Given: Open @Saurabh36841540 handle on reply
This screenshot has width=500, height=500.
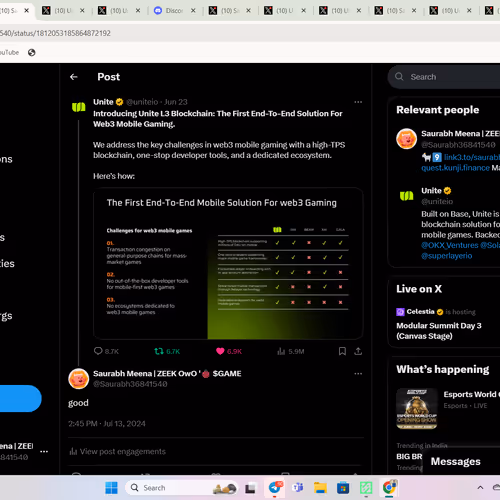Looking at the screenshot, I should pyautogui.click(x=130, y=384).
